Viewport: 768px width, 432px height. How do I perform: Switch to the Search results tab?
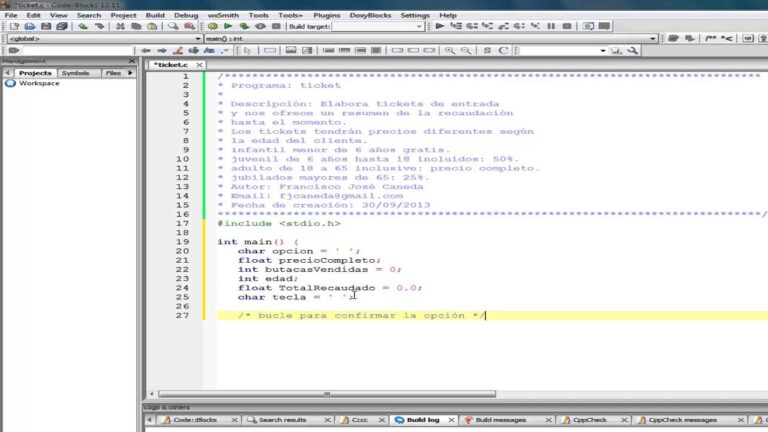pyautogui.click(x=283, y=420)
